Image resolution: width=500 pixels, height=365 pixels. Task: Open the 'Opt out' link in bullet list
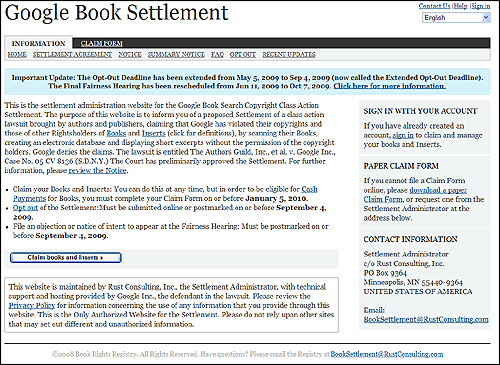click(x=25, y=208)
